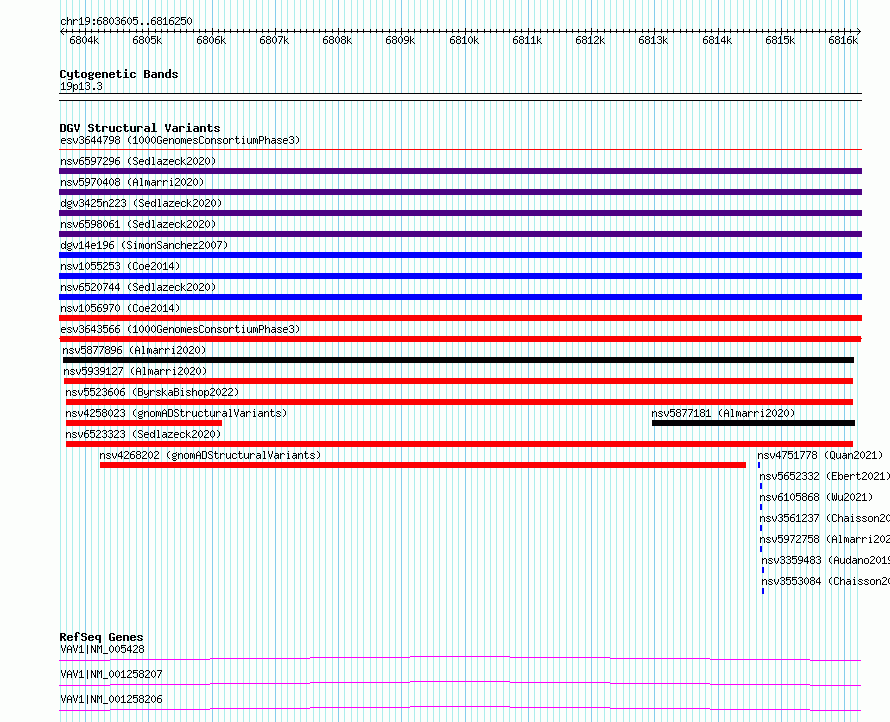Image resolution: width=890 pixels, height=722 pixels.
Task: Click purple bar under nsv5970408
Action: point(460,192)
